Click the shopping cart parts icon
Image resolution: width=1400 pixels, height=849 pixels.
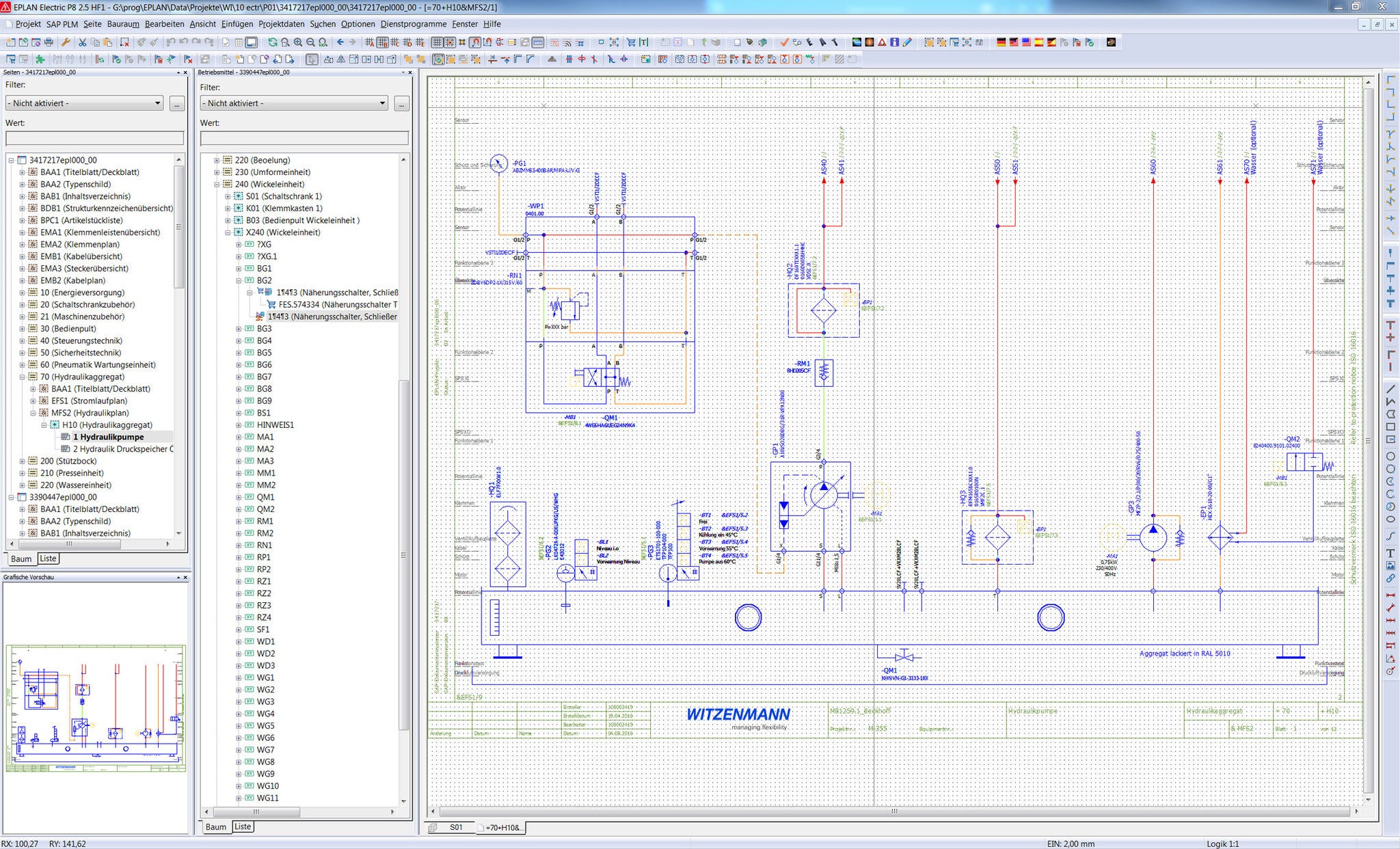(x=630, y=42)
